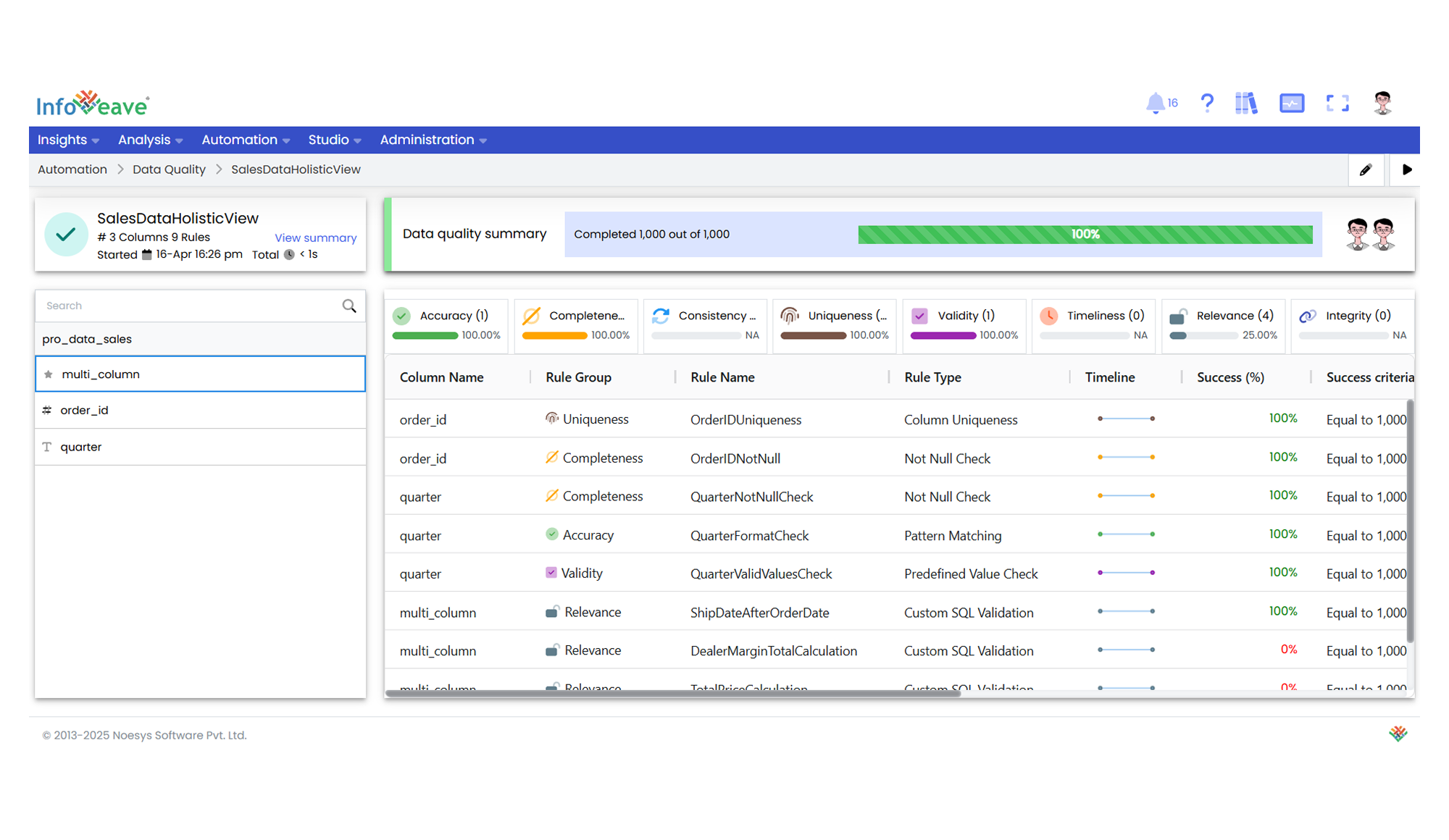
Task: Run data quality with play button
Action: (1406, 169)
